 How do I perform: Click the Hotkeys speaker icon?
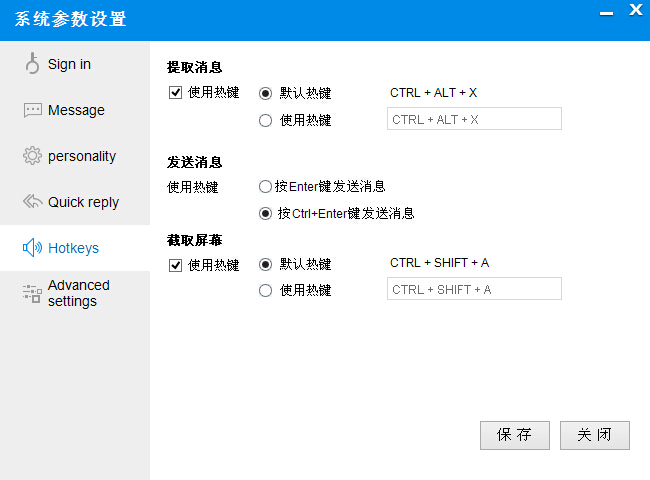coord(32,248)
